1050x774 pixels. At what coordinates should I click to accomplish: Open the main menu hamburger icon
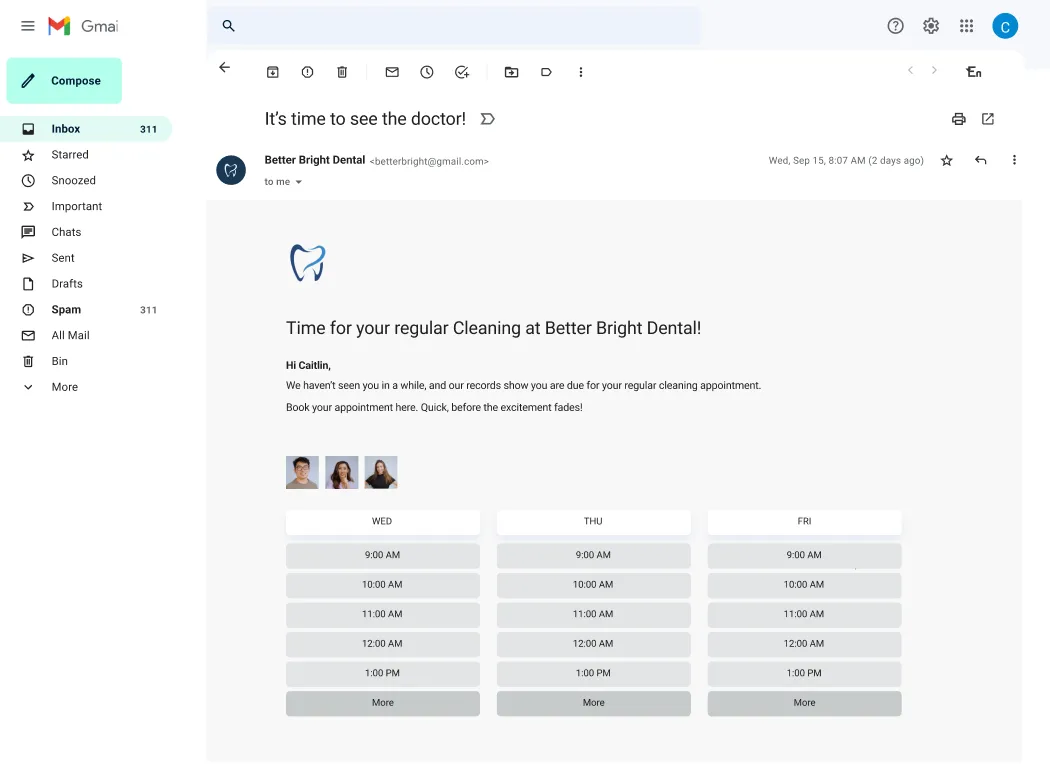tap(27, 26)
